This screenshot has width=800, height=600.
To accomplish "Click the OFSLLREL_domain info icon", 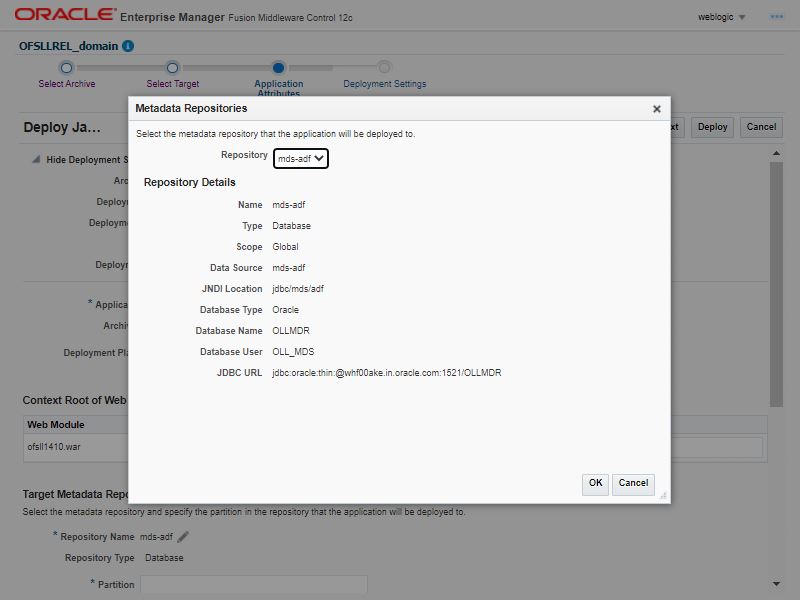I will point(128,46).
